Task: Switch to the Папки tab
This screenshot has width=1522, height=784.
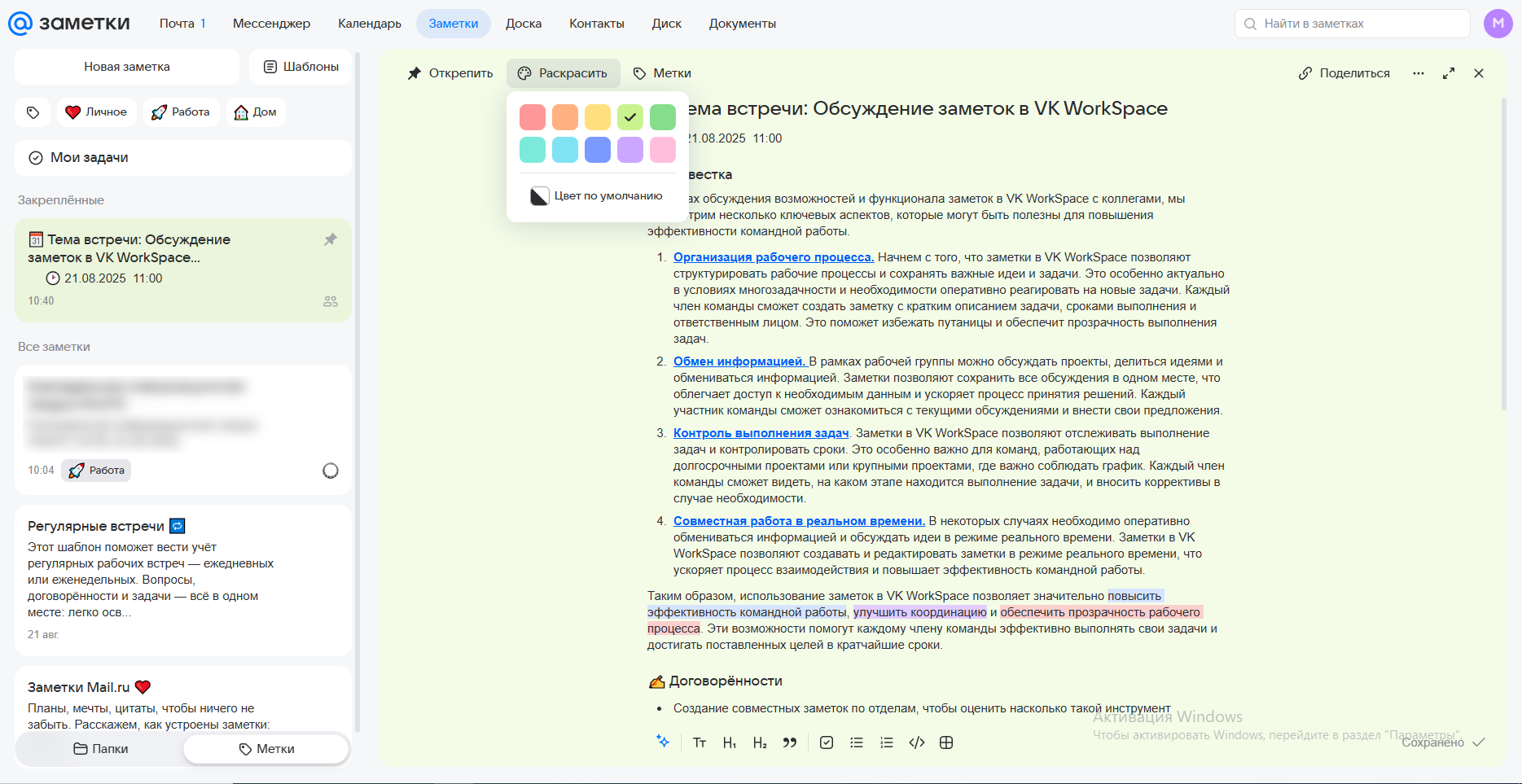Action: pyautogui.click(x=101, y=749)
